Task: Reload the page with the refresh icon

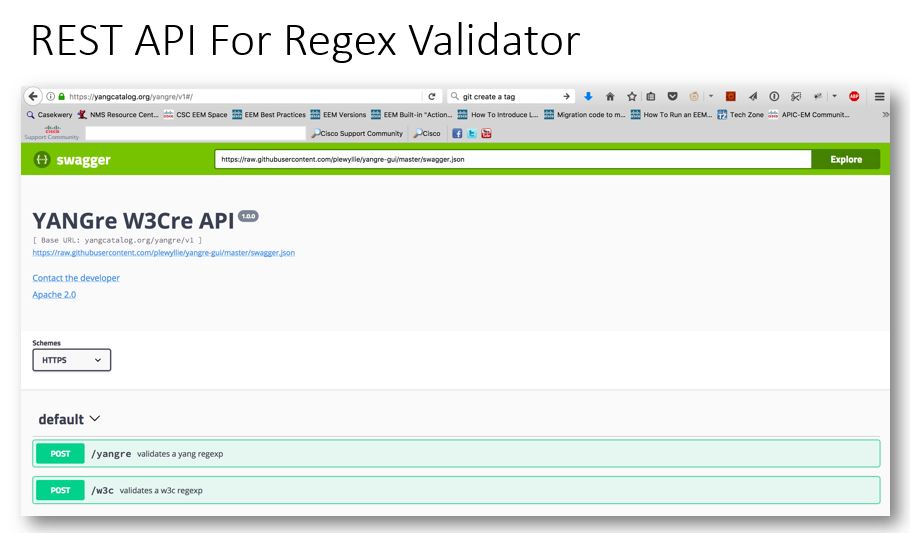Action: point(432,96)
